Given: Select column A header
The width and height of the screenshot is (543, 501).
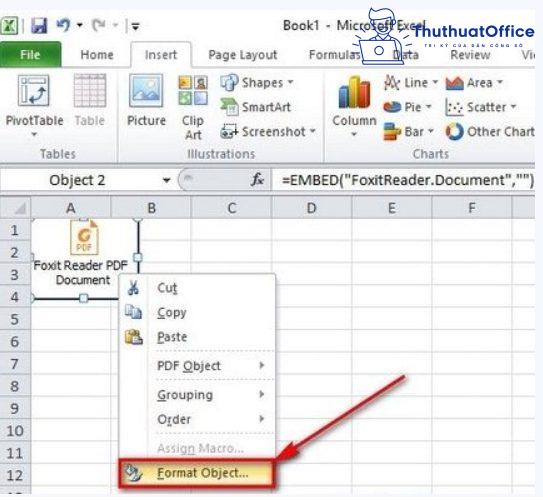Looking at the screenshot, I should point(71,208).
